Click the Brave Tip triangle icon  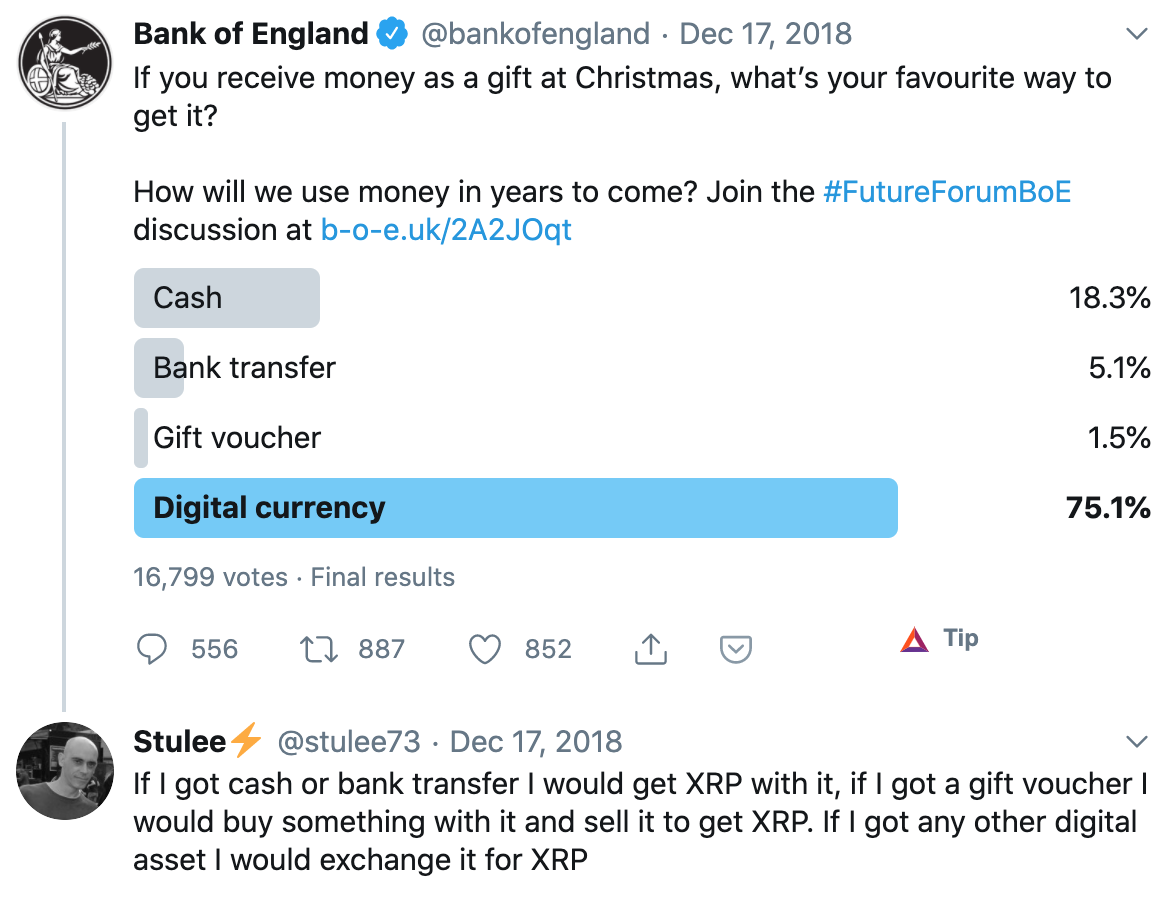(x=914, y=639)
